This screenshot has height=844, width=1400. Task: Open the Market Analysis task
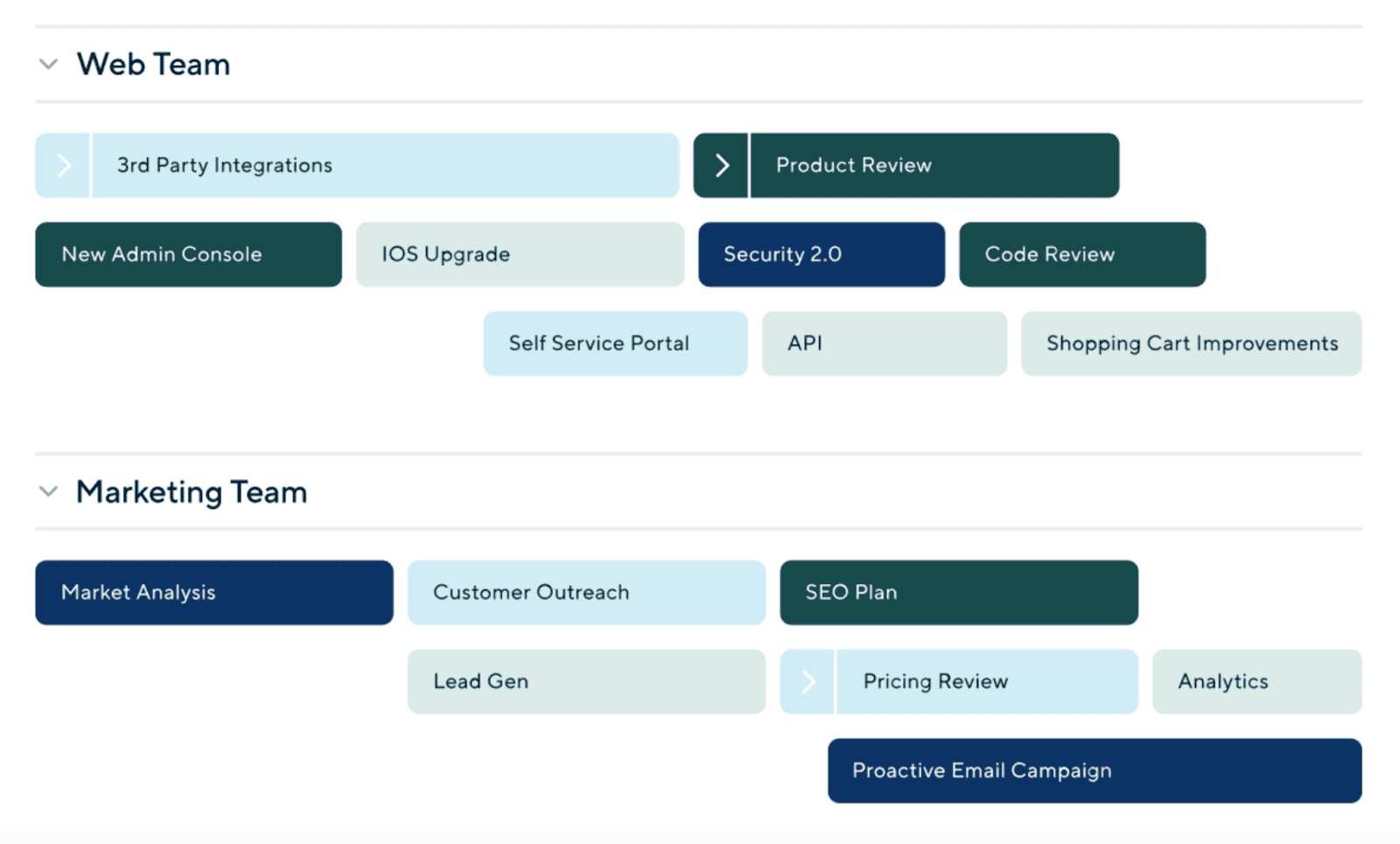tap(213, 592)
